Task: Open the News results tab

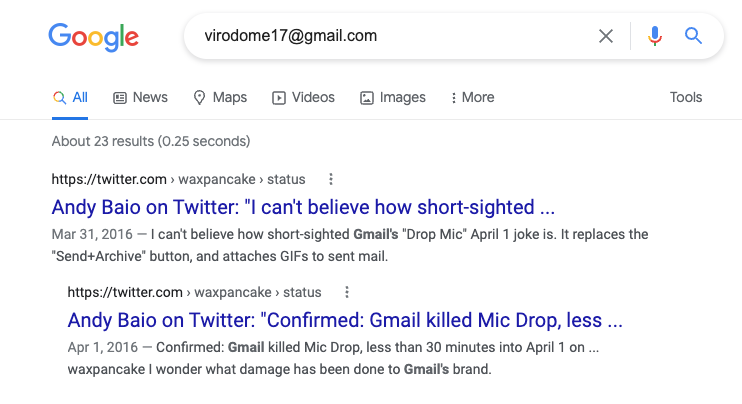Action: 140,97
